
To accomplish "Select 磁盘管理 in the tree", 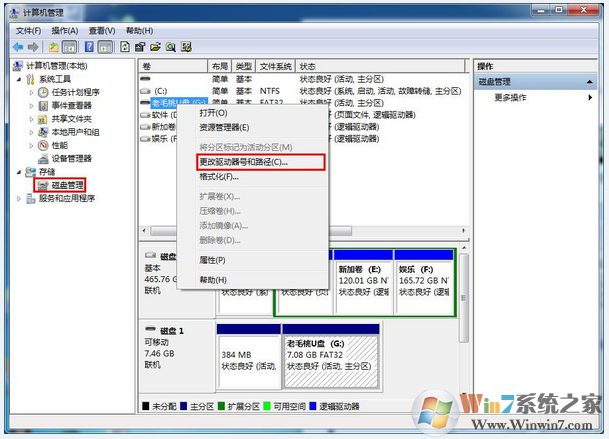I will click(x=67, y=185).
